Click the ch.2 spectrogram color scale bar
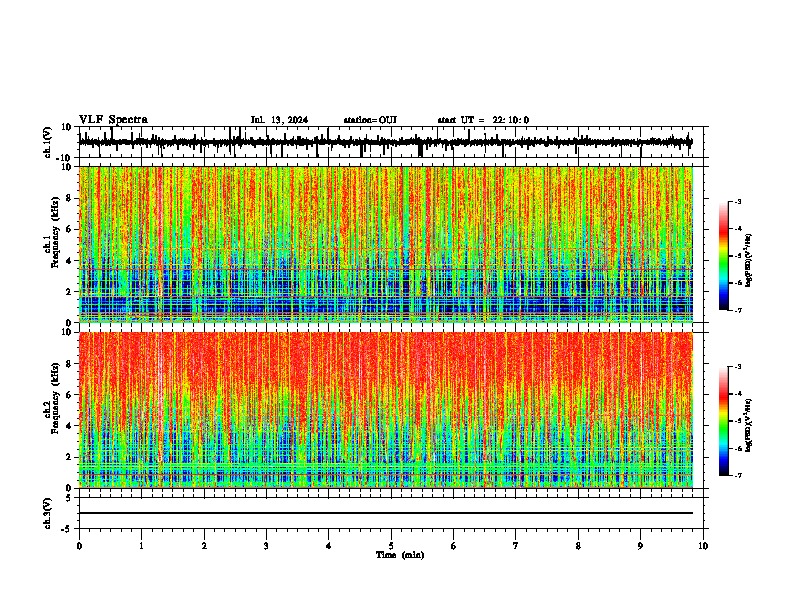Image resolution: width=792 pixels, height=612 pixels. tap(724, 421)
